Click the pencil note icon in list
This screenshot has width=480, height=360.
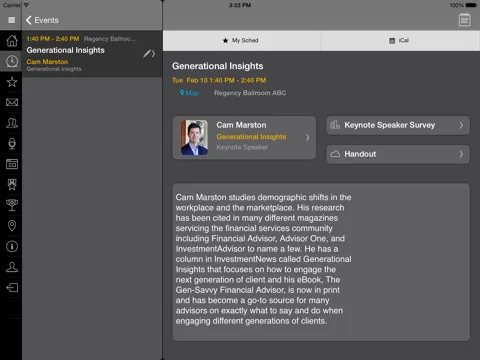pyautogui.click(x=147, y=54)
